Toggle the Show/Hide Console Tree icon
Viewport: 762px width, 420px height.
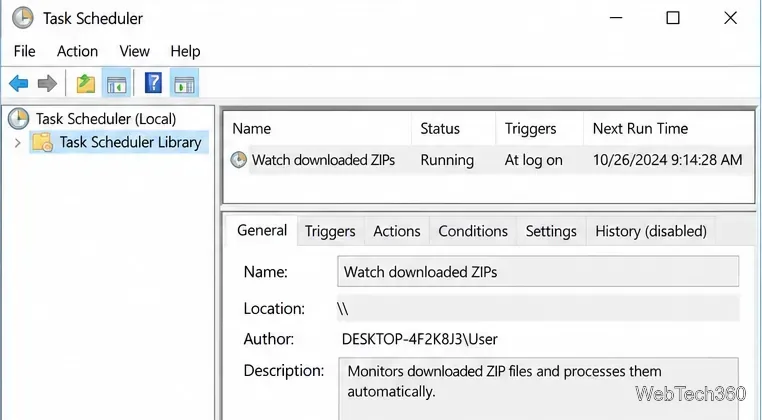coord(116,84)
